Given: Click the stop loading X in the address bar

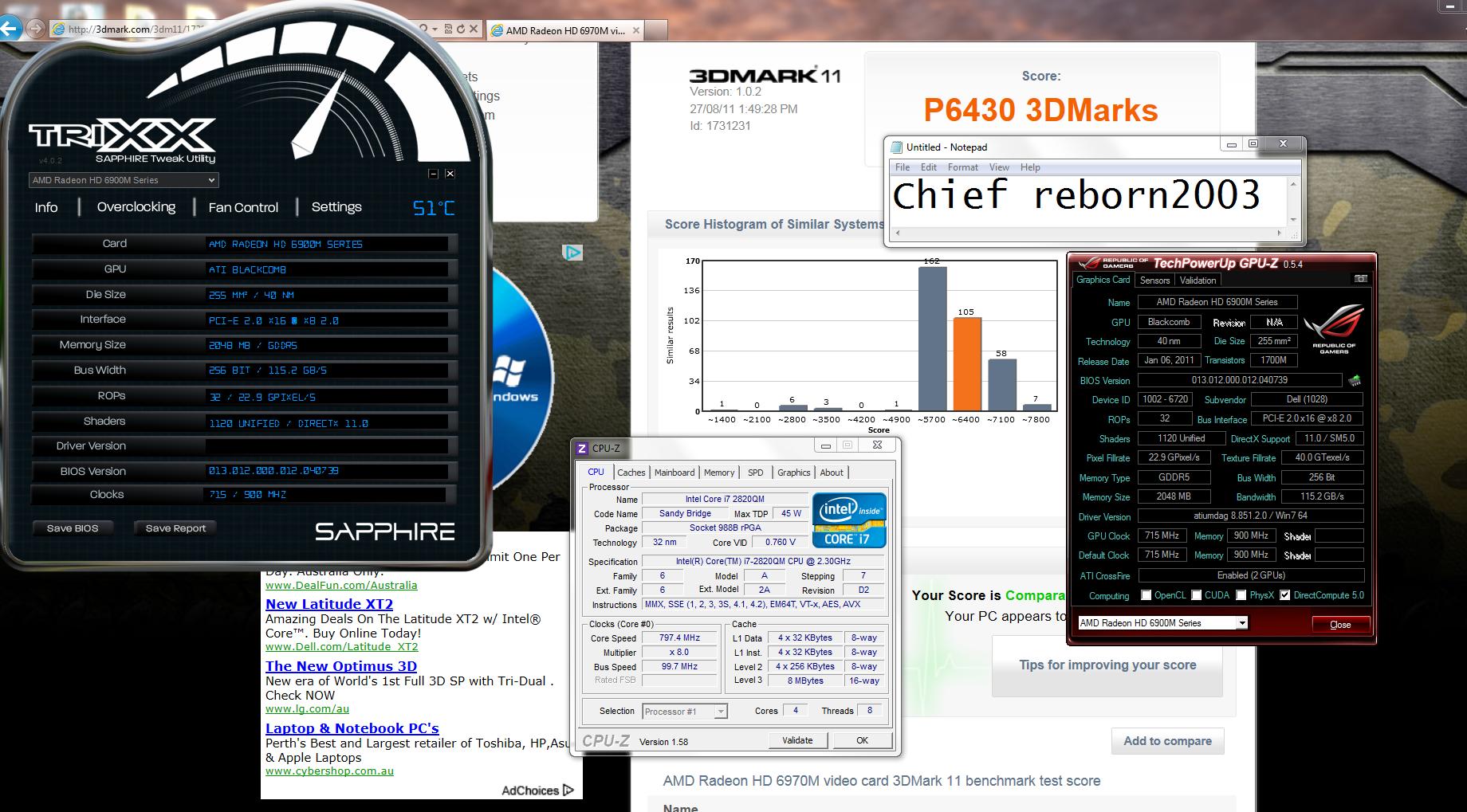Looking at the screenshot, I should [x=474, y=29].
